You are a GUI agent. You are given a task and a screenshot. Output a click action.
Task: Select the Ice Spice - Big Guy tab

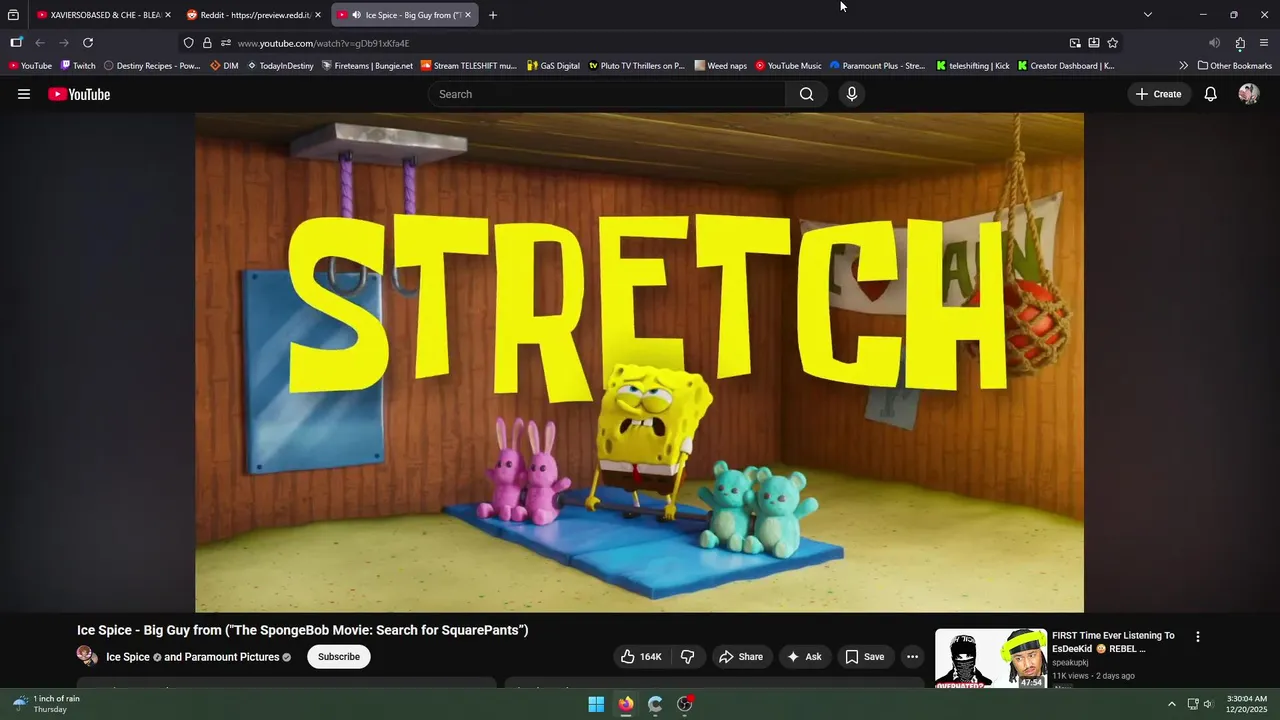point(406,15)
